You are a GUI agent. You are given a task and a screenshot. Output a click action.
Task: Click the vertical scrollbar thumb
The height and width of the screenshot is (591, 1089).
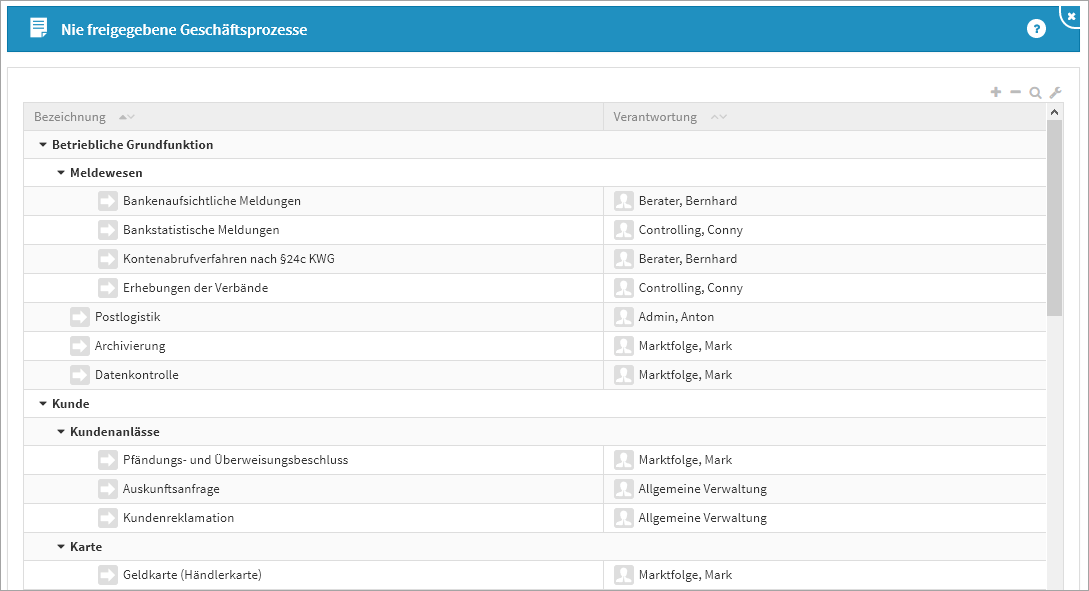[x=1054, y=215]
